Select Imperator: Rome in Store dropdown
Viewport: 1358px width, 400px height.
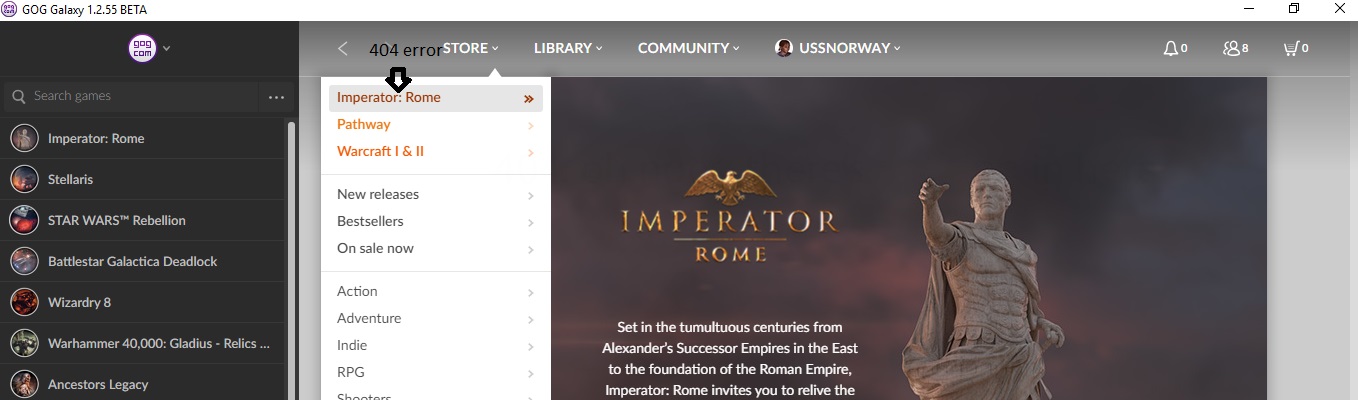[x=436, y=98]
